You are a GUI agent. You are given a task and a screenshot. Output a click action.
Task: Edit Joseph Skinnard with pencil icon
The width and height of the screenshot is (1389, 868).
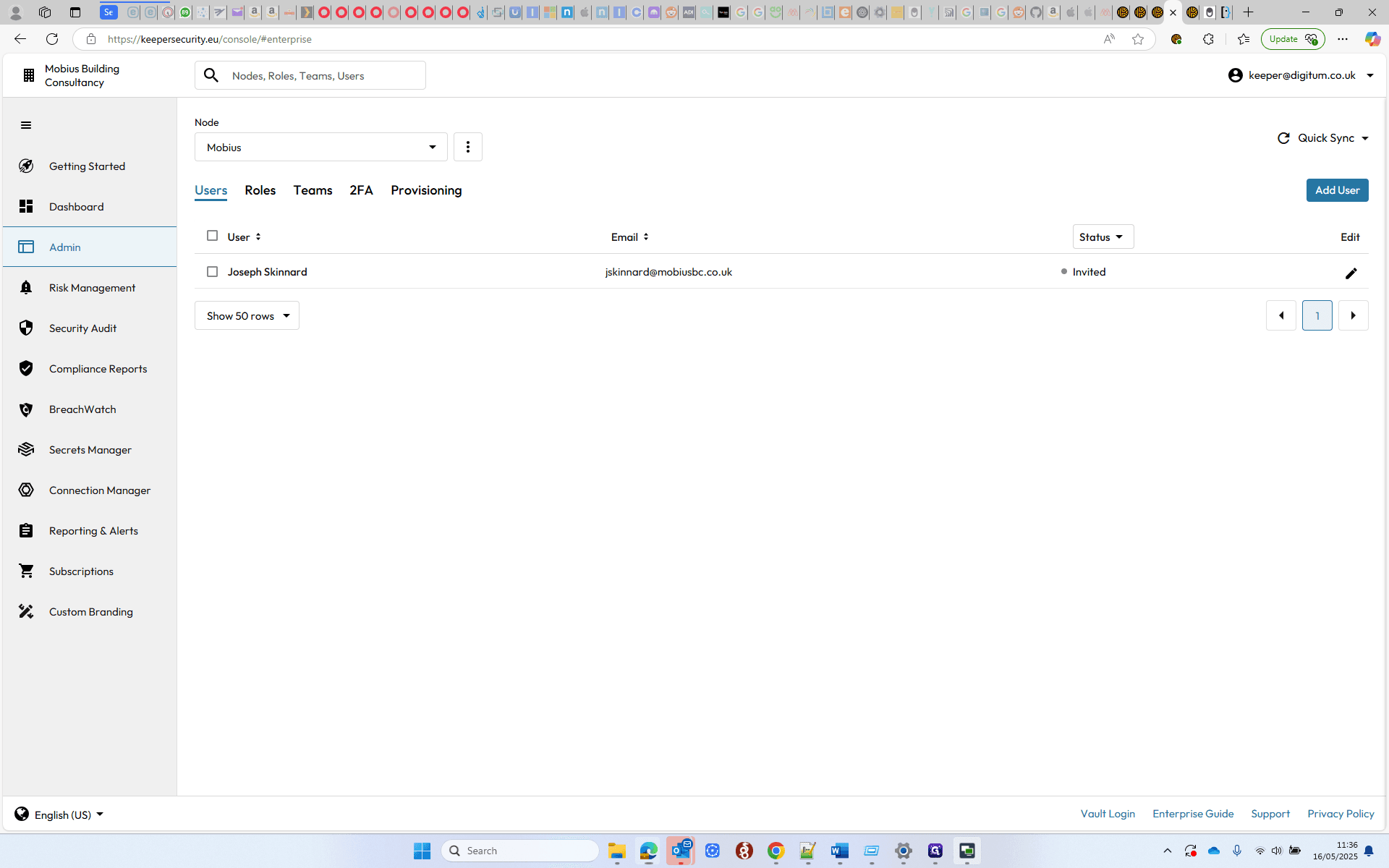[1351, 273]
